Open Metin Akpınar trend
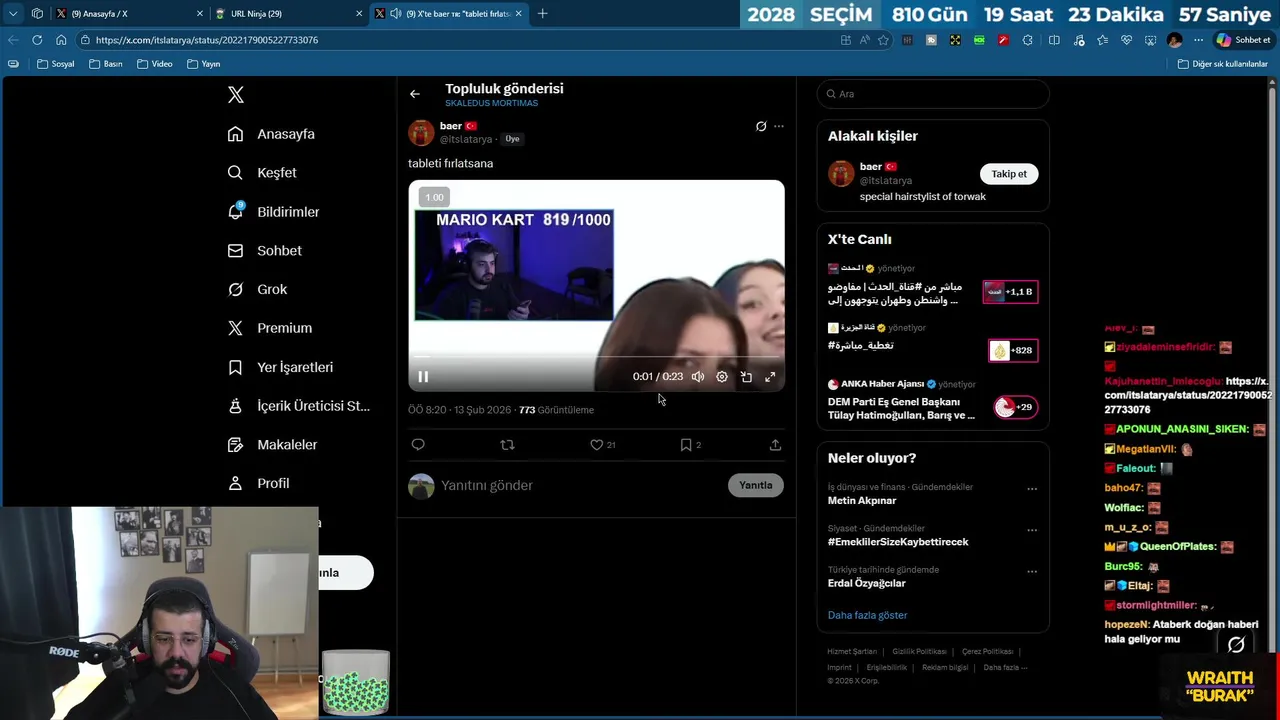Image resolution: width=1280 pixels, height=720 pixels. pos(862,501)
